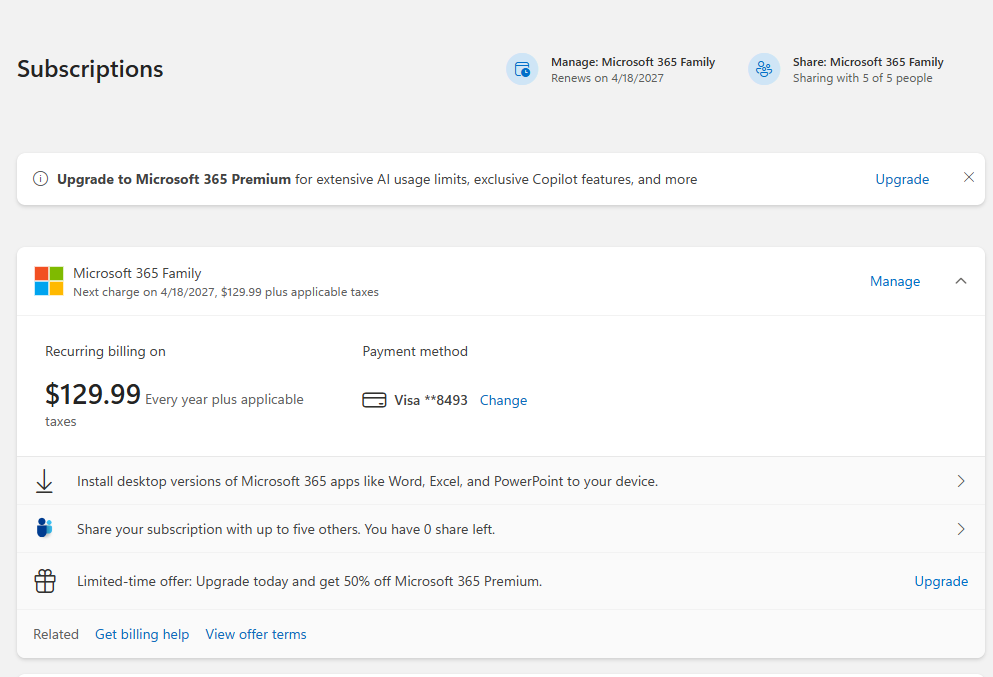This screenshot has width=993, height=677.
Task: Click the Share Microsoft 365 Family people icon
Action: [x=764, y=69]
